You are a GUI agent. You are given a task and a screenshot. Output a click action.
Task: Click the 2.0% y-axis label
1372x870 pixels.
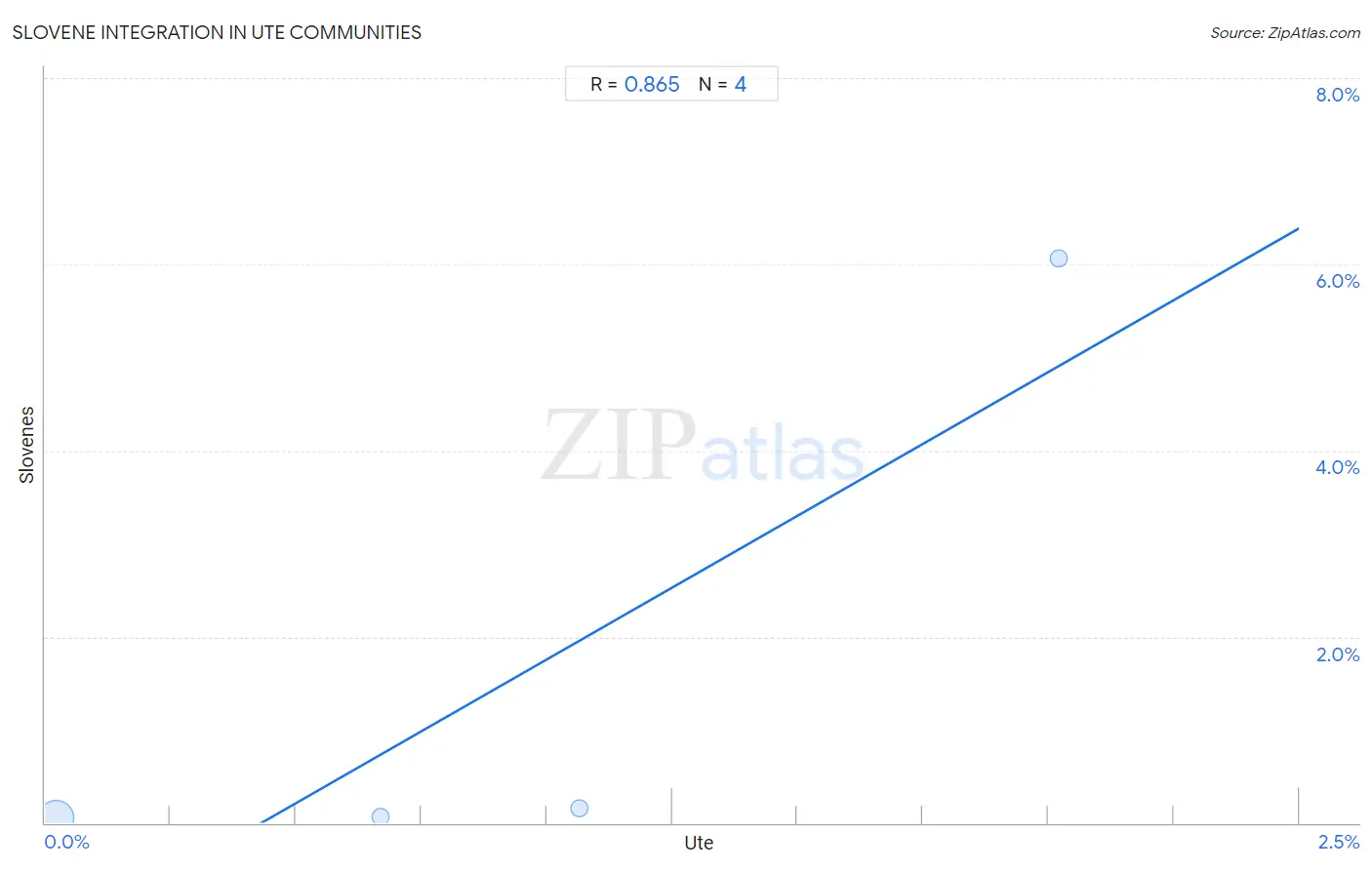(x=1337, y=654)
